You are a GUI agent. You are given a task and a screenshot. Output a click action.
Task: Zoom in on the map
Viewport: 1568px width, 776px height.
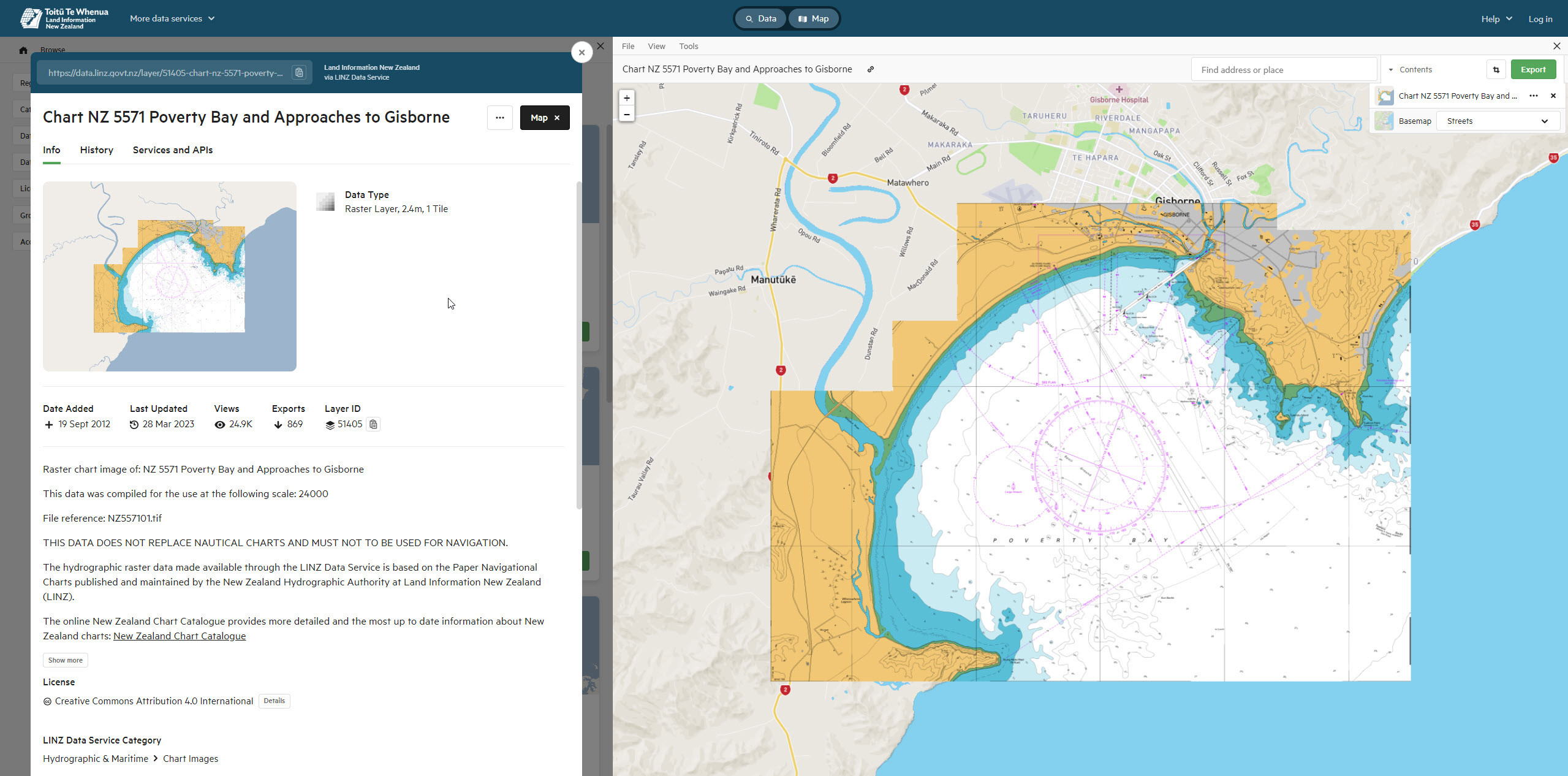coord(627,98)
